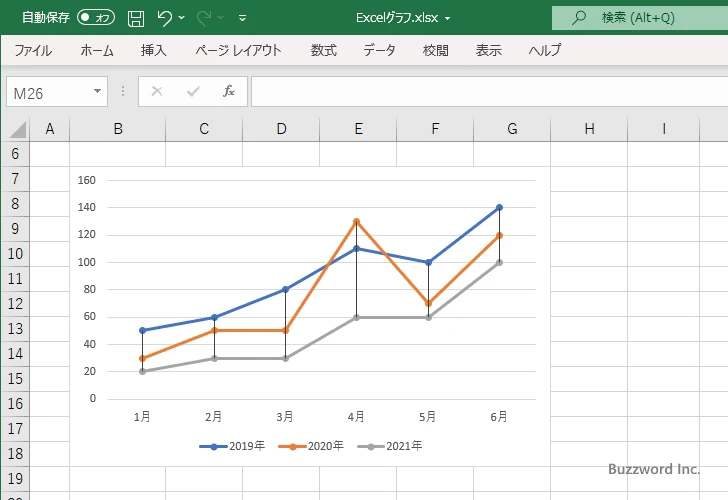Expand the Excelグラフ.xlsx file name dropdown
This screenshot has width=728, height=500.
pyautogui.click(x=448, y=19)
